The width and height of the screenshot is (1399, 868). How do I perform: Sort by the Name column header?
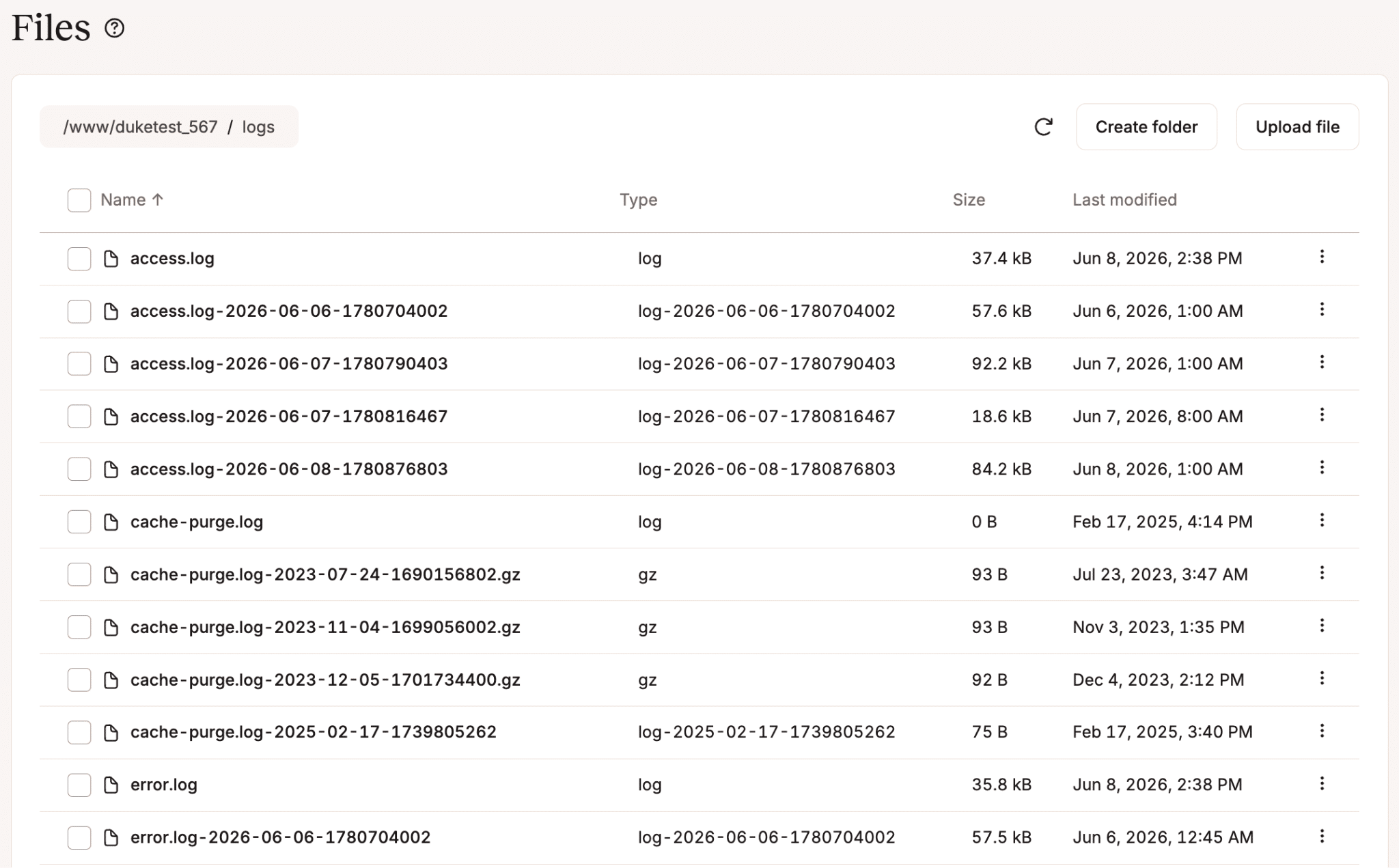click(132, 200)
